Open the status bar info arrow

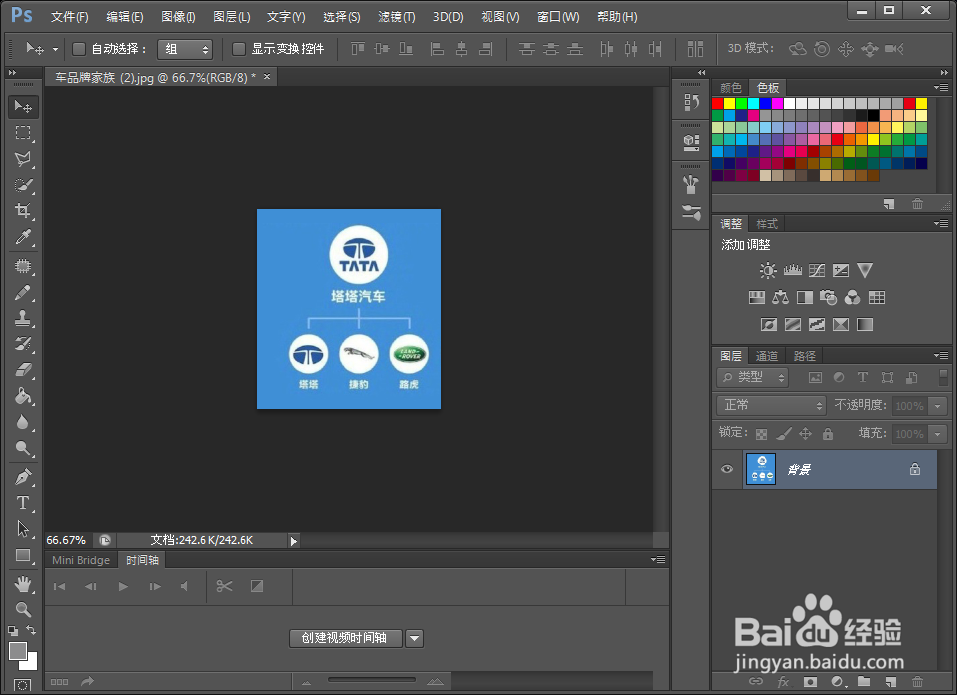click(294, 541)
